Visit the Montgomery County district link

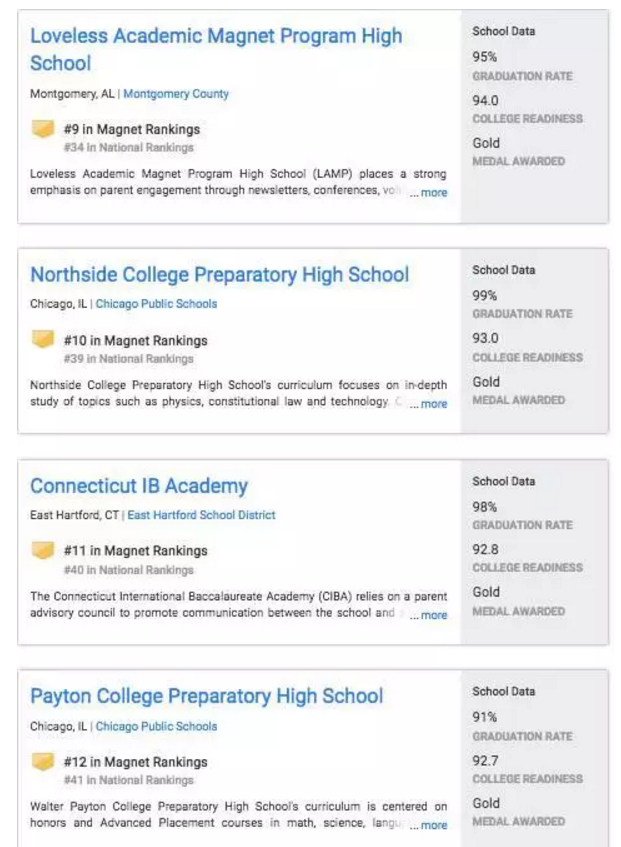[x=176, y=94]
